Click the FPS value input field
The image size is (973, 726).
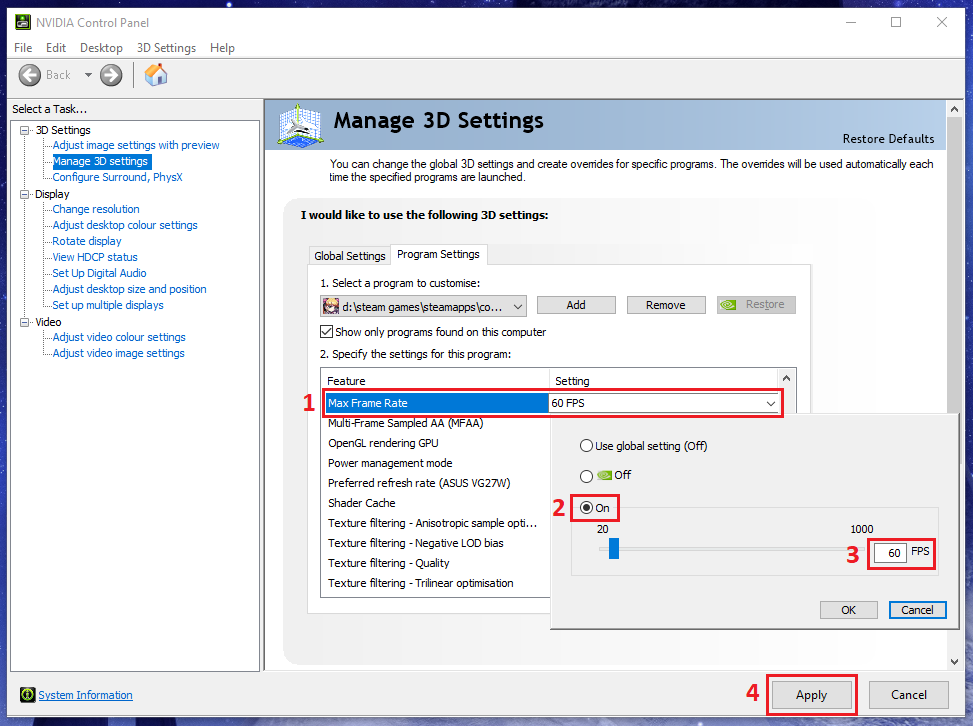[891, 552]
